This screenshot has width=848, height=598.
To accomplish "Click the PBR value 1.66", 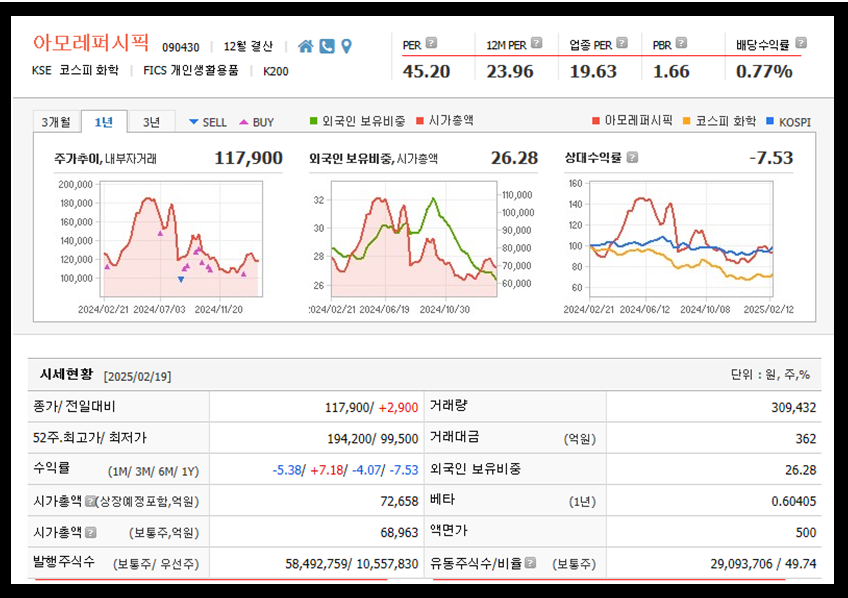I will [671, 71].
